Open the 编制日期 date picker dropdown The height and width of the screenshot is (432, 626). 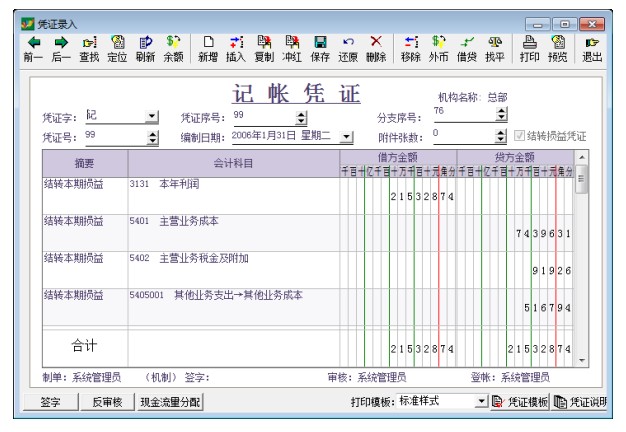[347, 137]
